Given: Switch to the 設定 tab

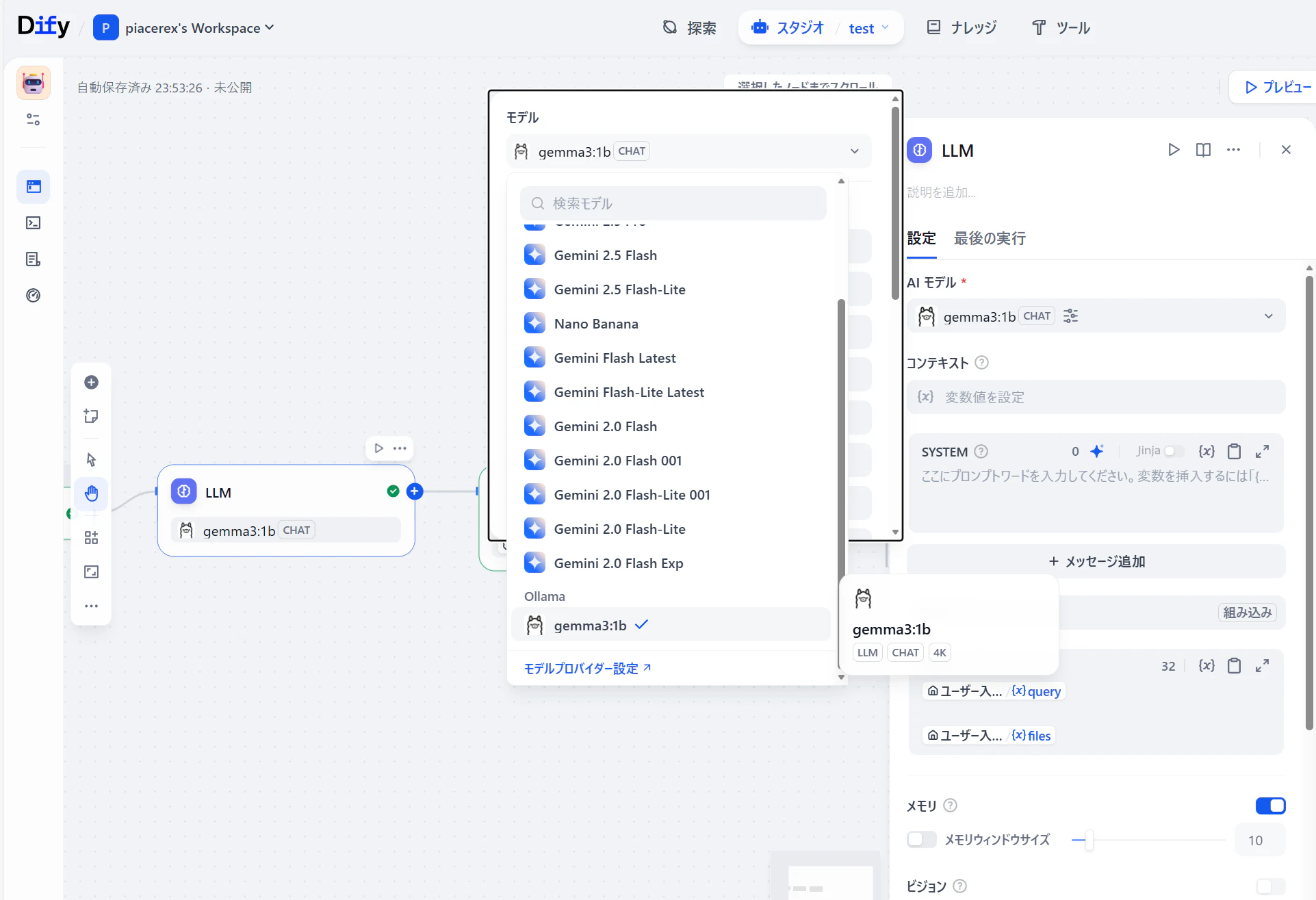Looking at the screenshot, I should pos(921,238).
